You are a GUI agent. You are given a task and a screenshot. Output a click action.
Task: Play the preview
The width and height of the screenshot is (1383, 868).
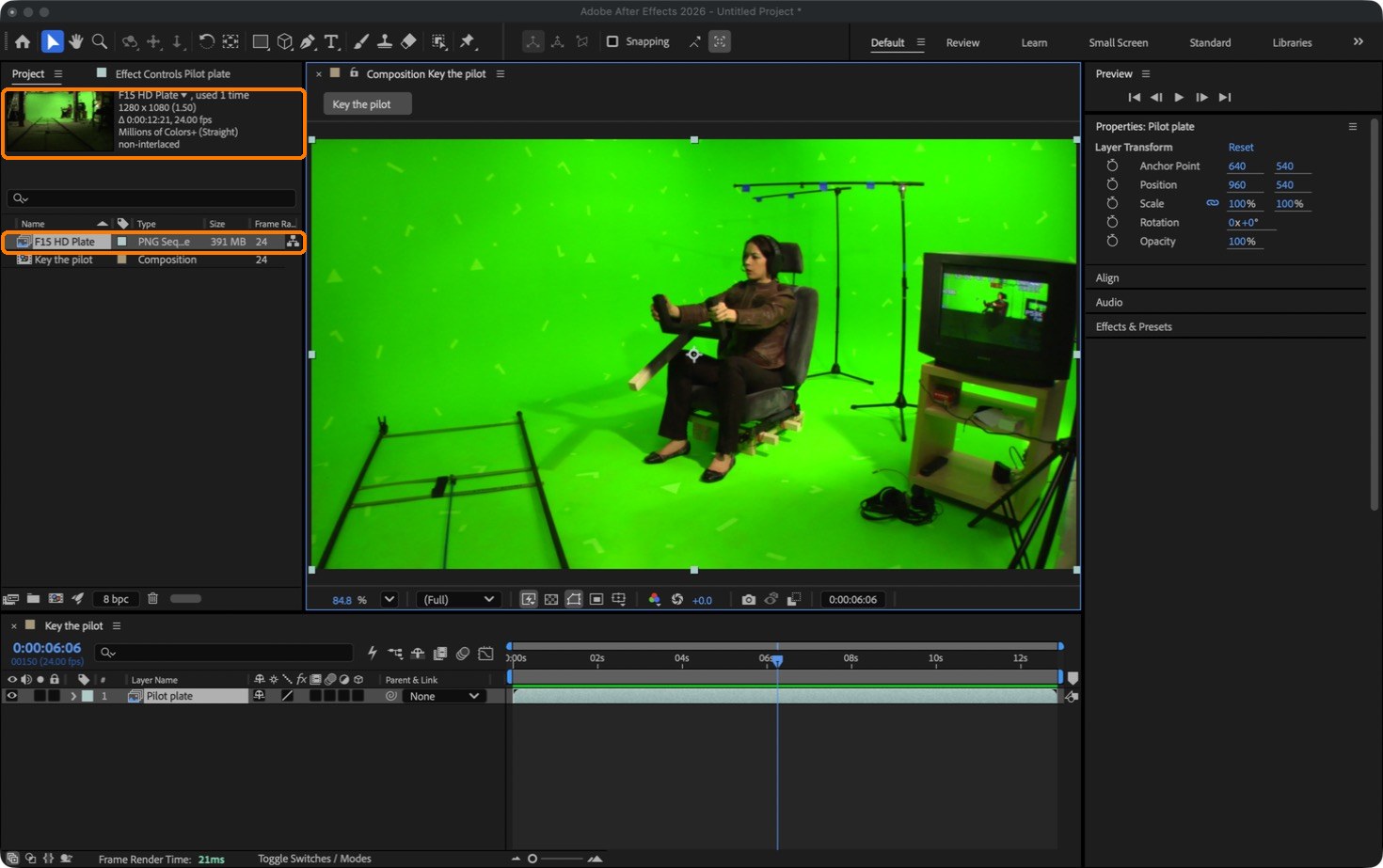tap(1179, 97)
